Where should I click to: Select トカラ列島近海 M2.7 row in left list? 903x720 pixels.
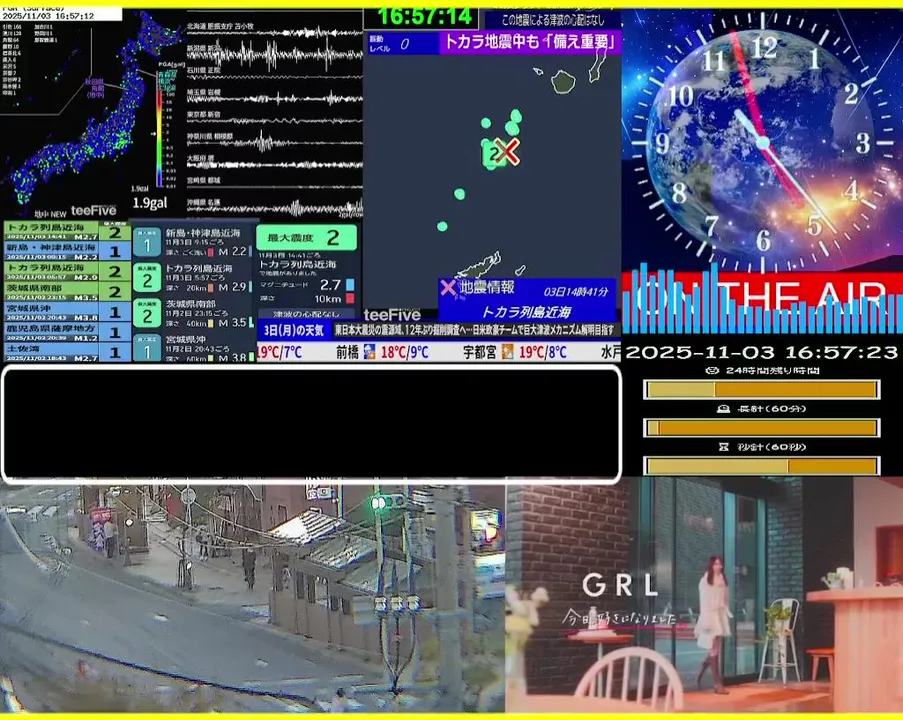[x=67, y=232]
